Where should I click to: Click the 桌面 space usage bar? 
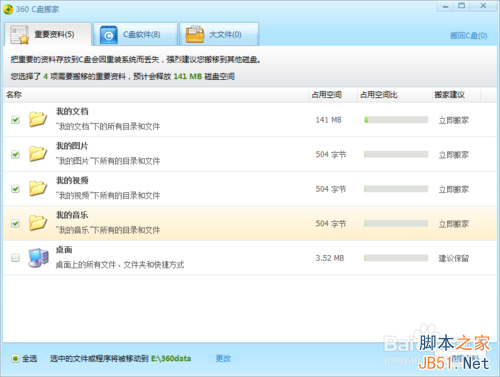click(x=396, y=258)
